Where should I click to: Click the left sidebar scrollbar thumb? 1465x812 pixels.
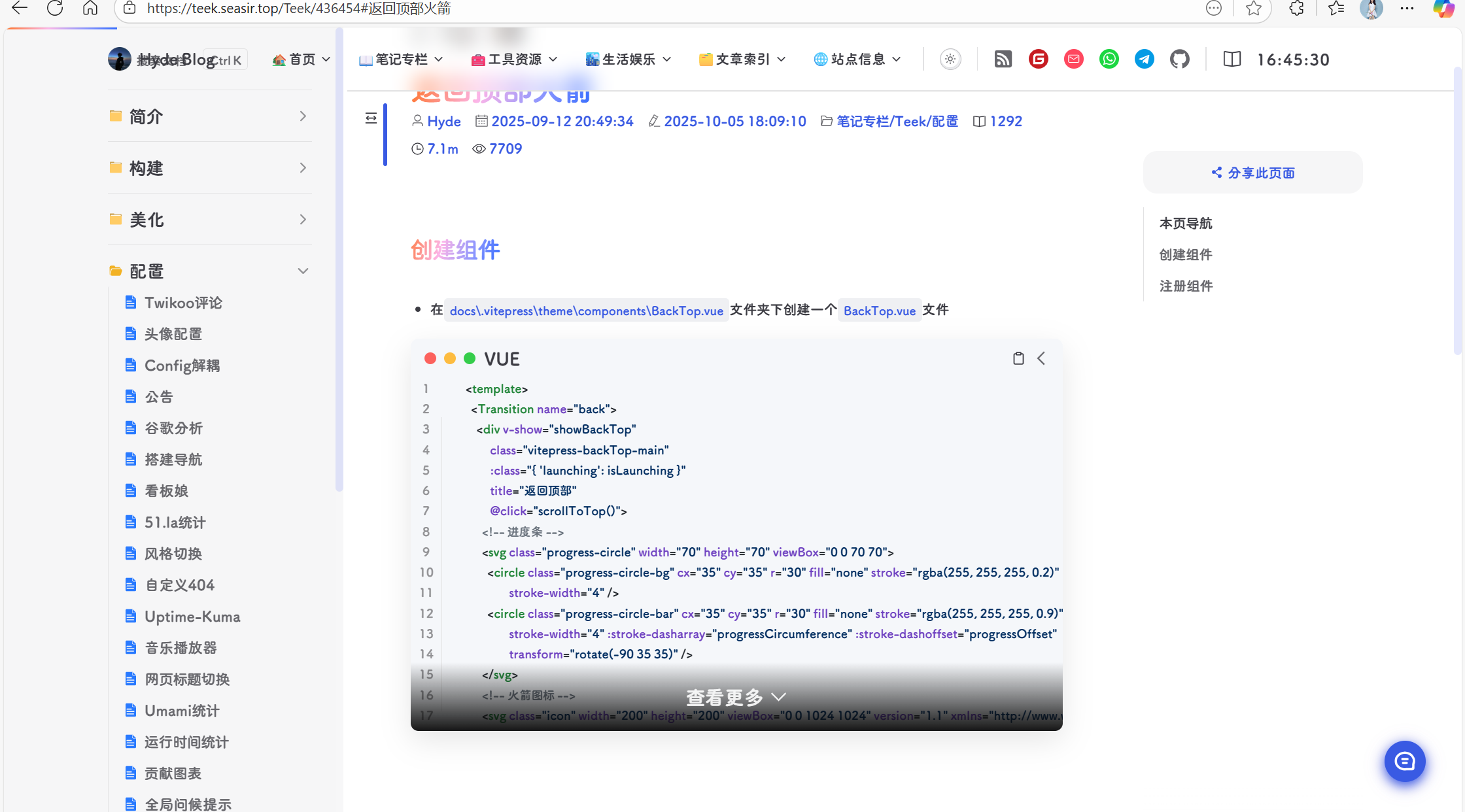click(339, 262)
